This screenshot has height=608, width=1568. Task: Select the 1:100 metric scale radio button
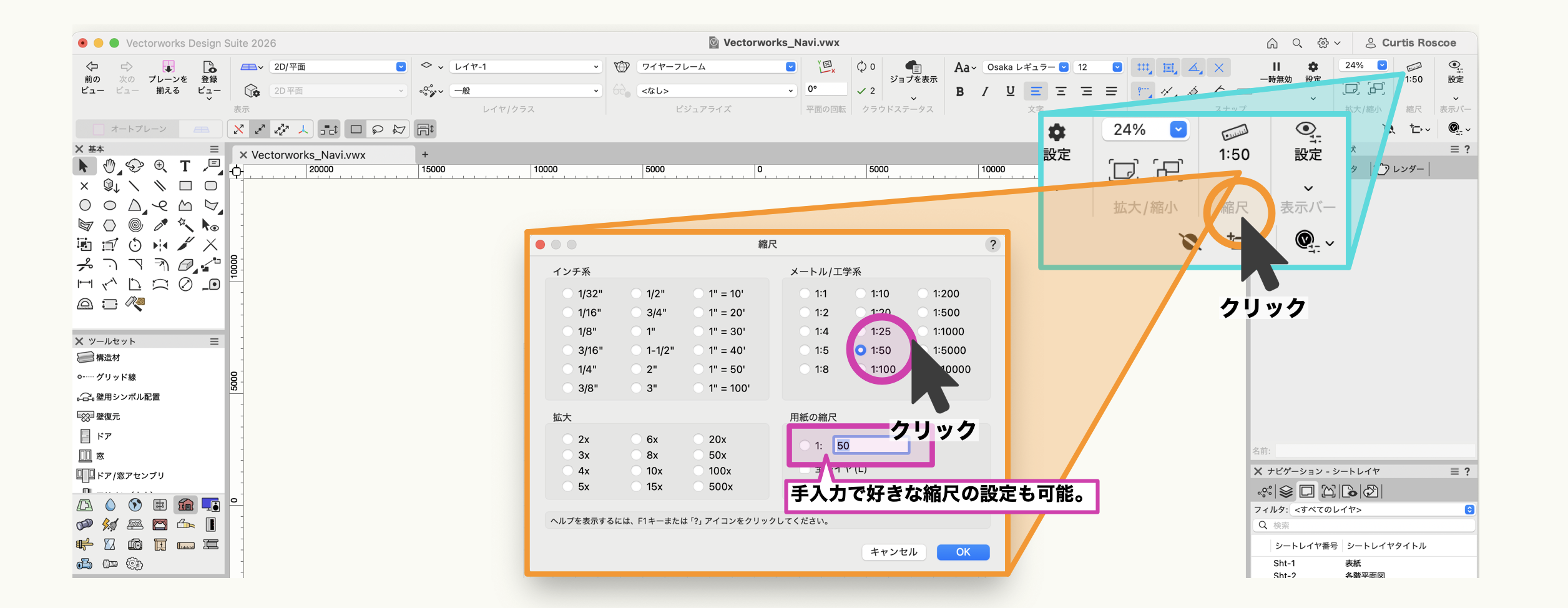tap(861, 369)
